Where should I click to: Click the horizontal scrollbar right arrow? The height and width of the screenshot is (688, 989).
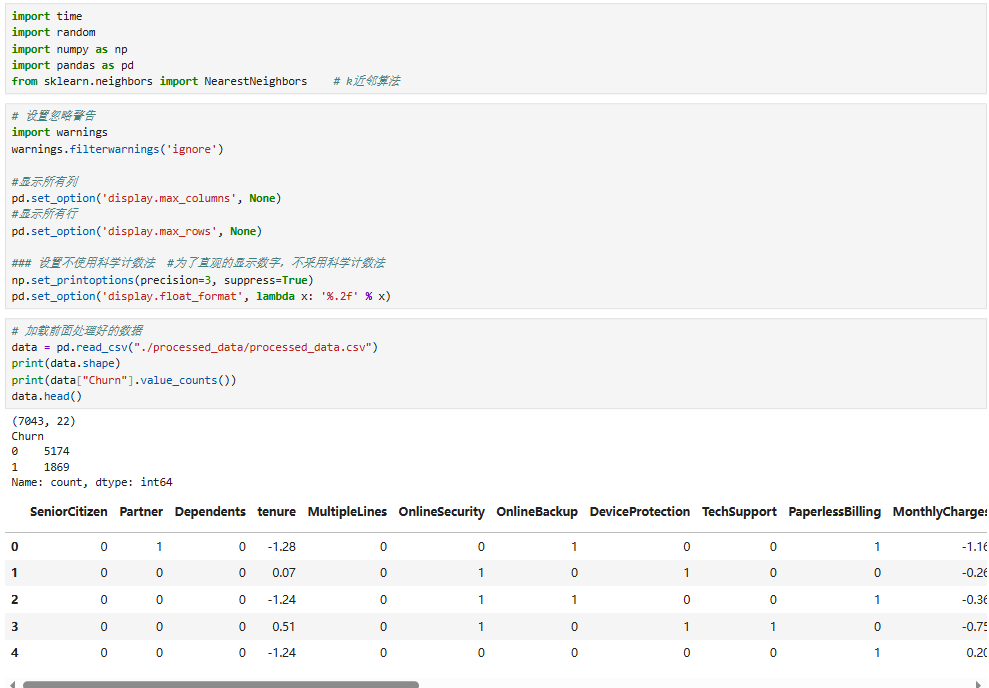(979, 684)
